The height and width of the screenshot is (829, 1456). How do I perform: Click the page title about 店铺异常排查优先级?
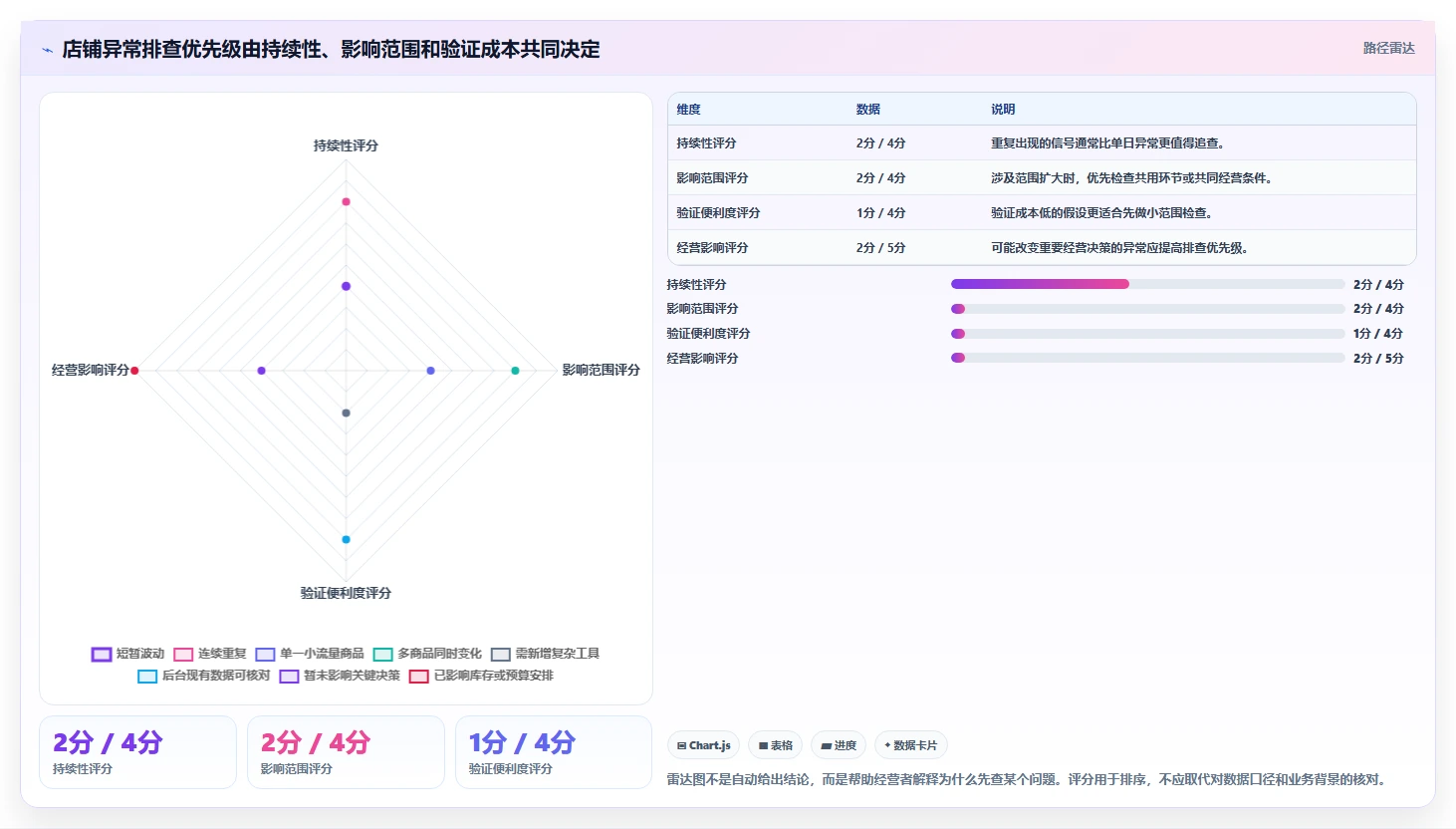tap(331, 49)
